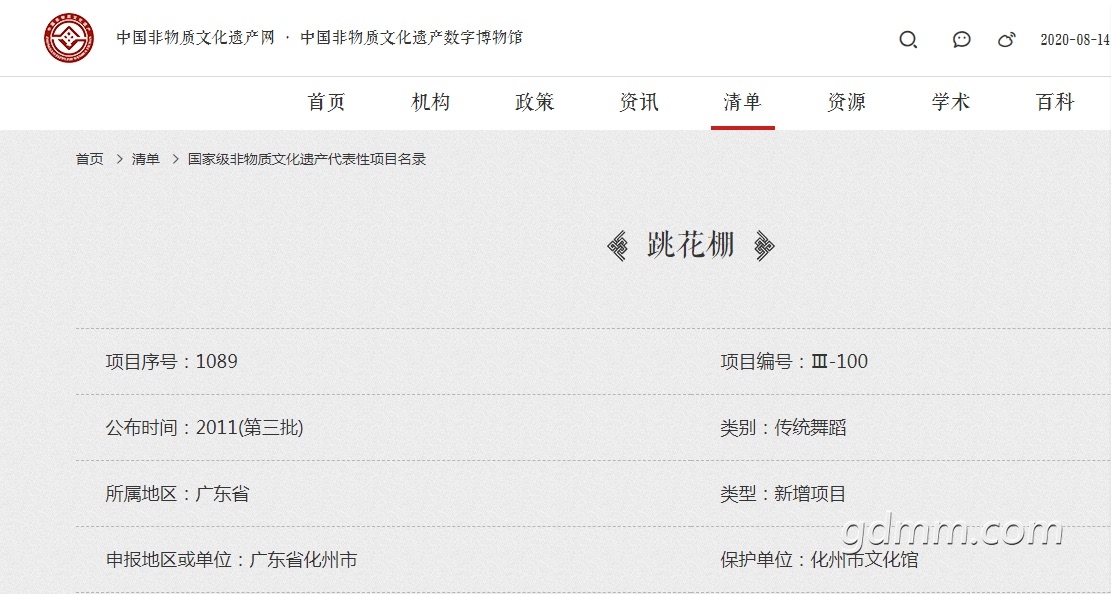This screenshot has height=594, width=1111.
Task: Select the active 清单 navigation tab
Action: [742, 102]
